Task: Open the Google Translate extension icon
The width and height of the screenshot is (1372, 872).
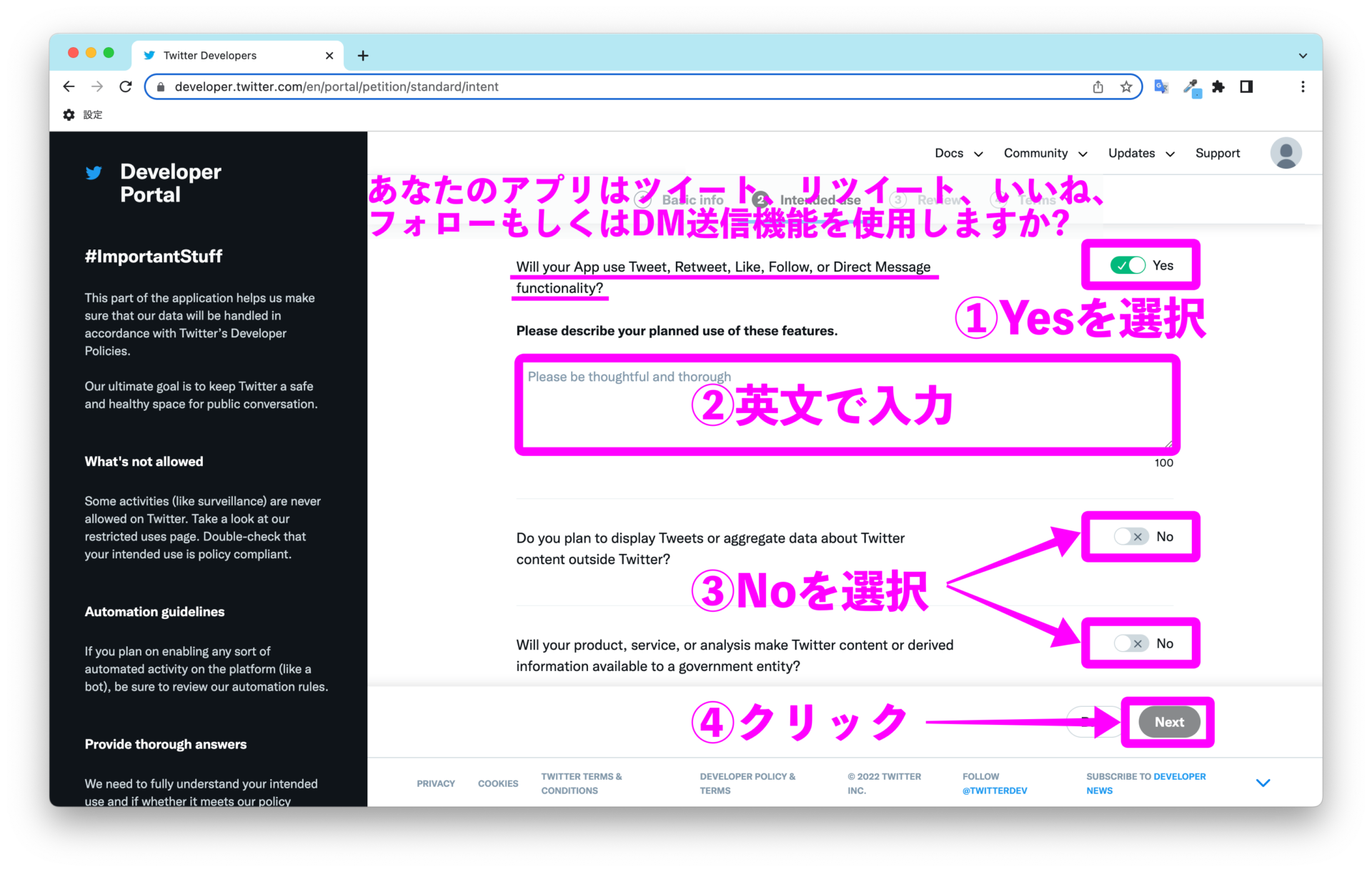Action: 1160,86
